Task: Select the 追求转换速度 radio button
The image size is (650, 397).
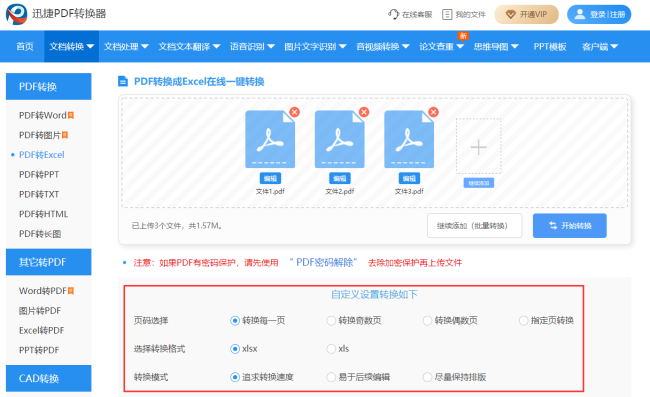Action: point(235,377)
